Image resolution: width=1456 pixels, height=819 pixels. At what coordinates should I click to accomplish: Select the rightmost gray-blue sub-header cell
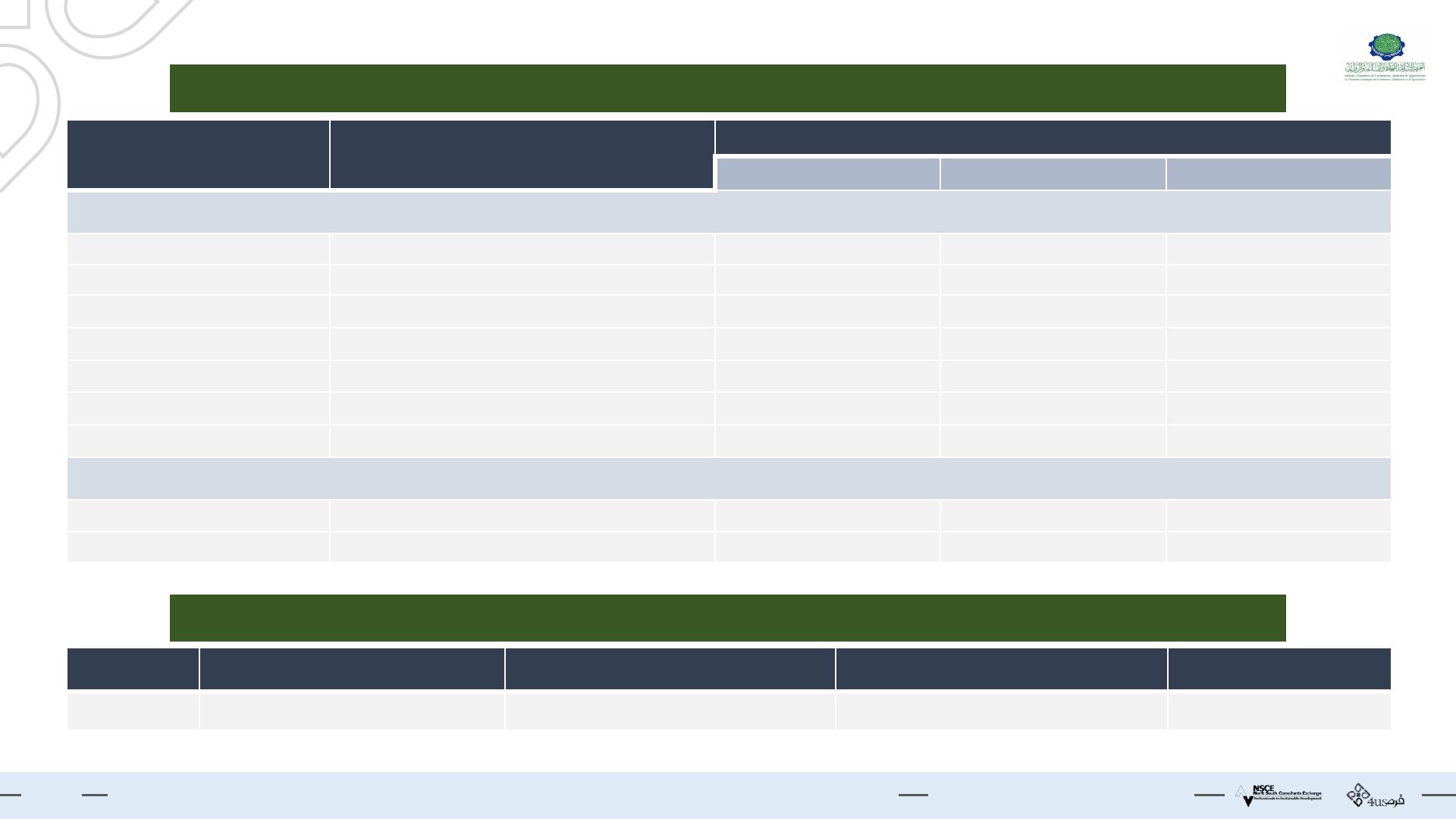(1279, 174)
